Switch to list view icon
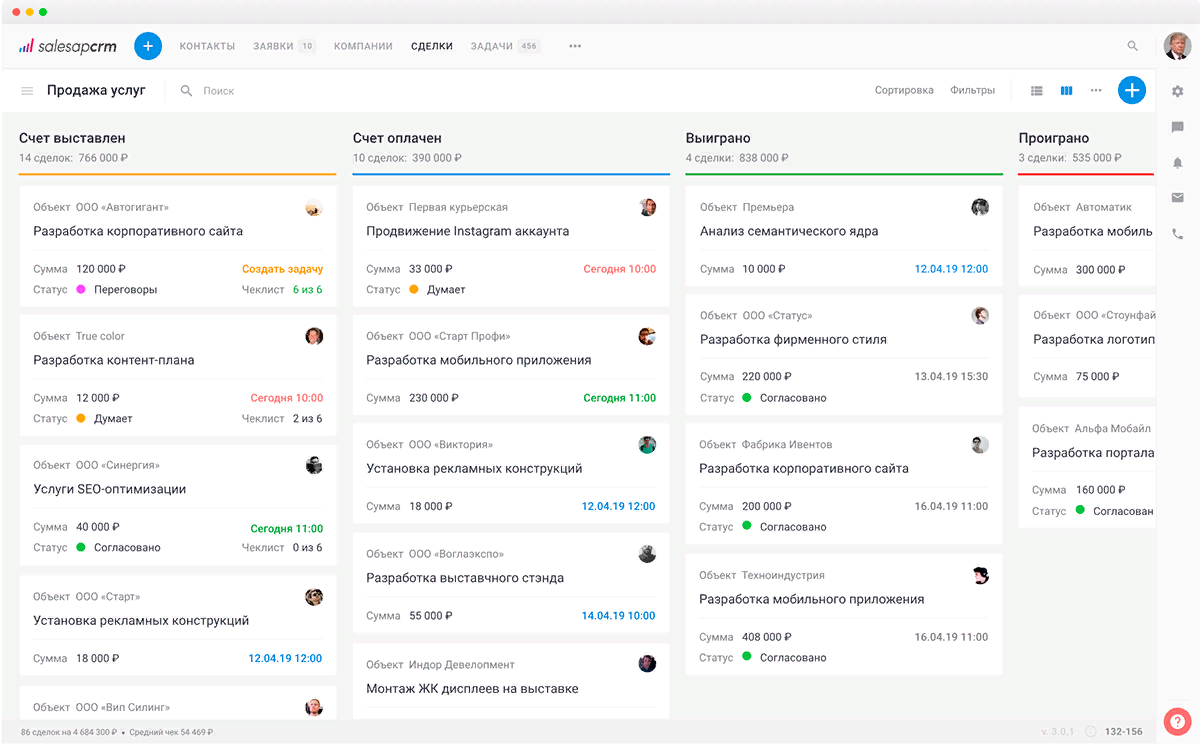Image resolution: width=1200 pixels, height=745 pixels. 1037,91
